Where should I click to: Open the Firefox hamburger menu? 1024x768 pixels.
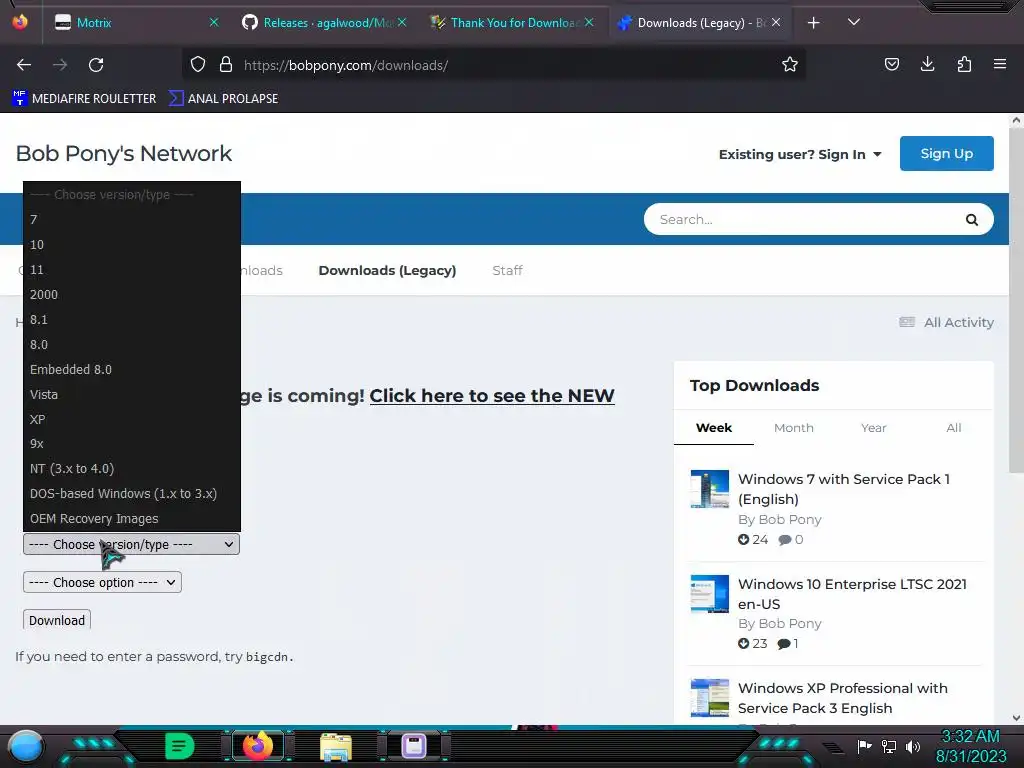point(1000,64)
